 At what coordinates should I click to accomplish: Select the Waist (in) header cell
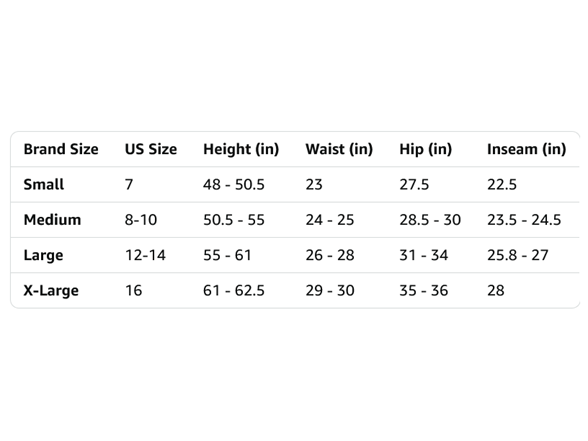(339, 149)
